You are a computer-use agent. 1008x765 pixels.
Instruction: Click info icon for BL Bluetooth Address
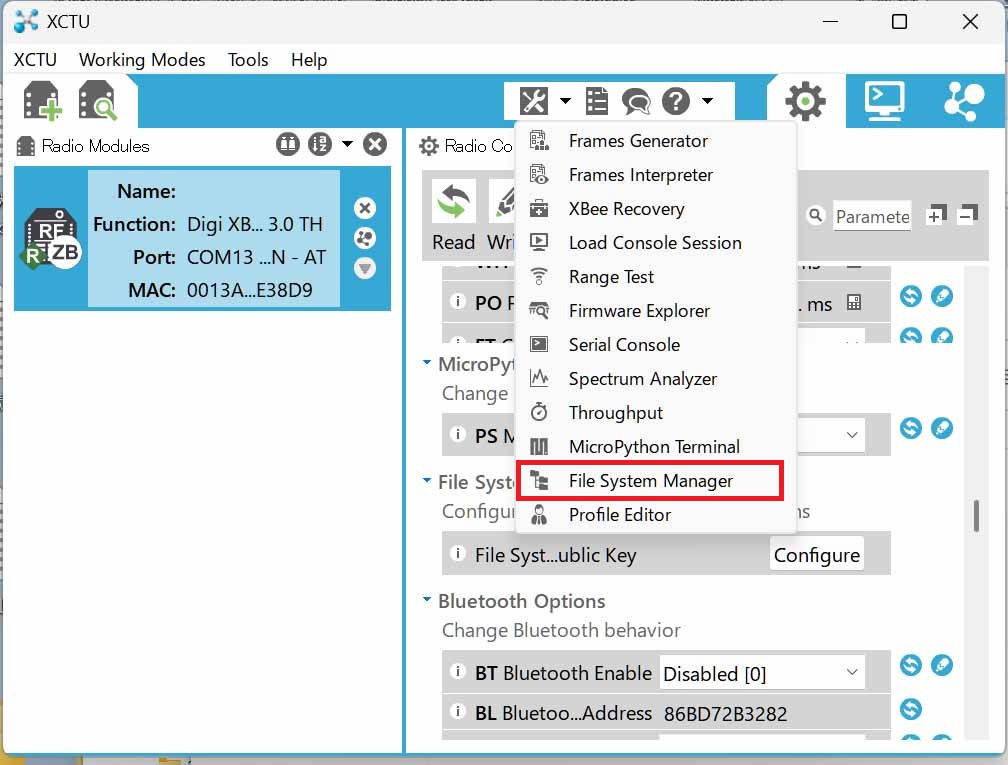[458, 711]
